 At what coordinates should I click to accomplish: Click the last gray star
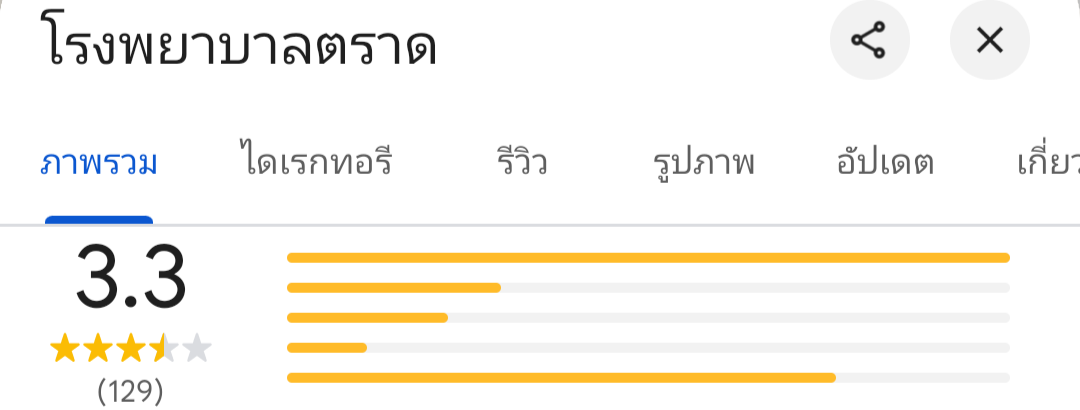tap(197, 349)
